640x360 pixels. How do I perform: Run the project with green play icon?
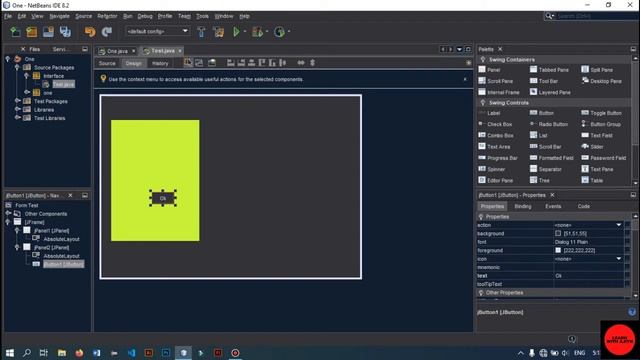(236, 32)
